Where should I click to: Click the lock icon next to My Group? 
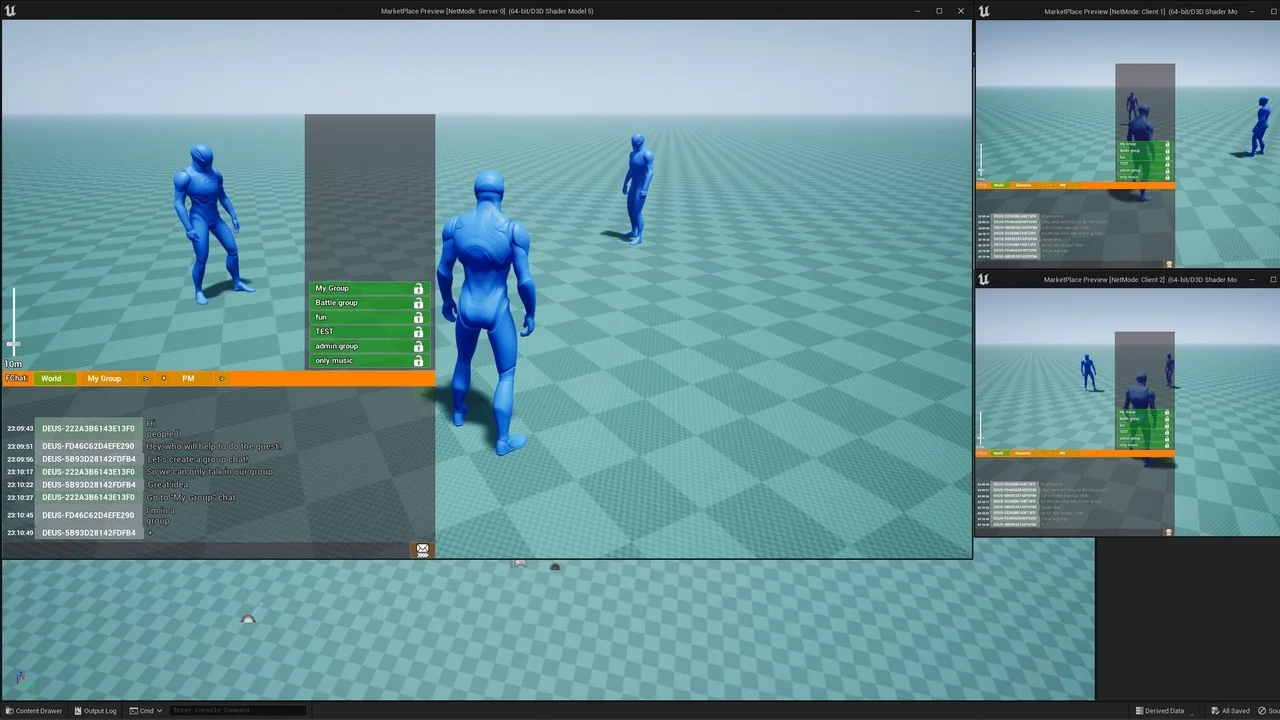point(418,288)
